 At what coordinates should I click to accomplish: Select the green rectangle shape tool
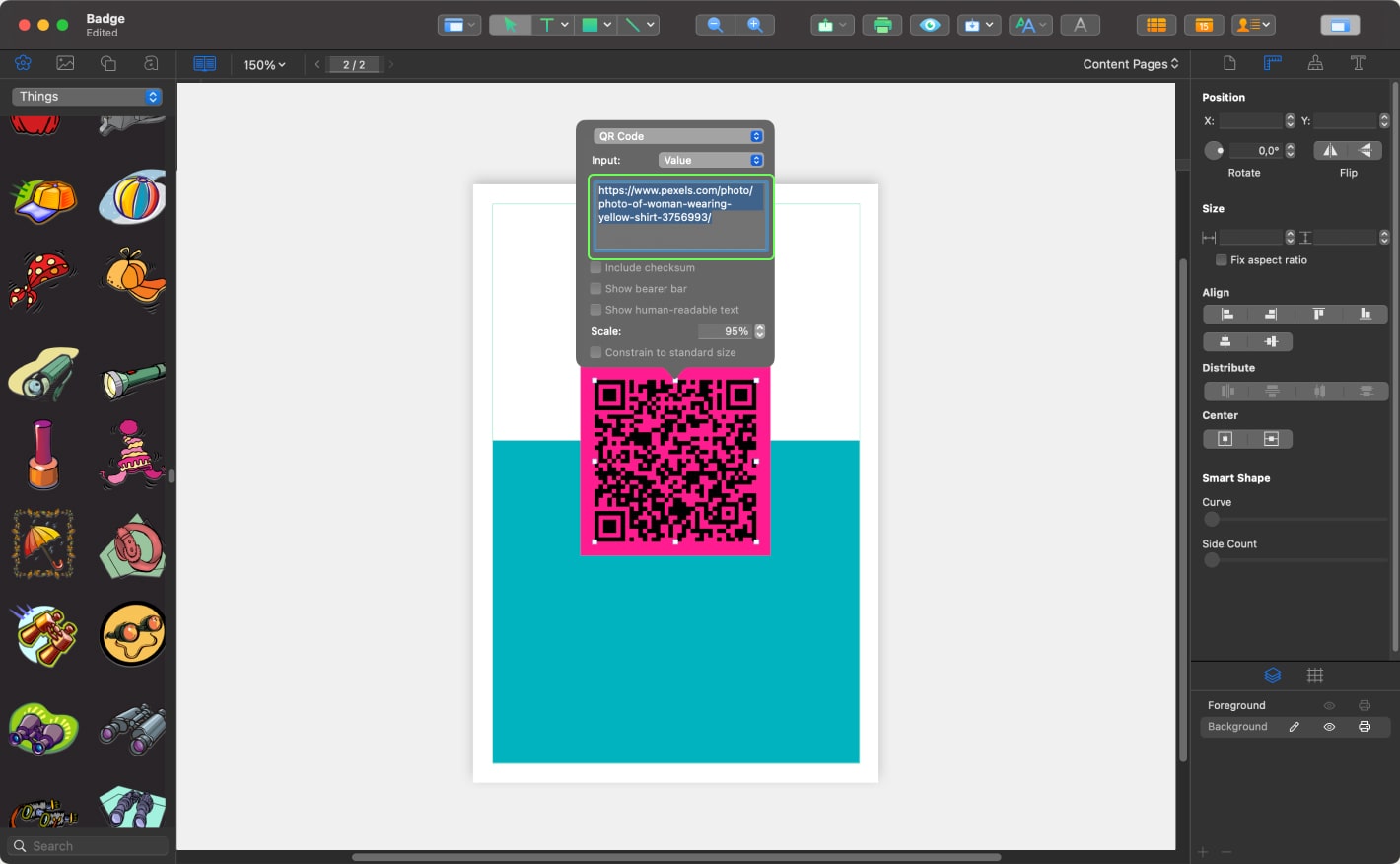click(590, 25)
